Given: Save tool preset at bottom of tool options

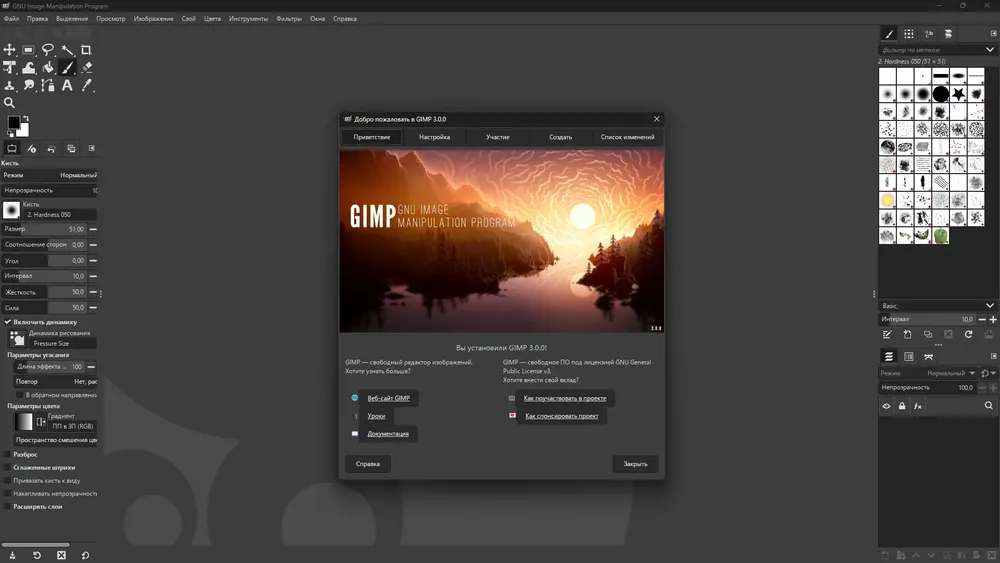Looking at the screenshot, I should (12, 555).
